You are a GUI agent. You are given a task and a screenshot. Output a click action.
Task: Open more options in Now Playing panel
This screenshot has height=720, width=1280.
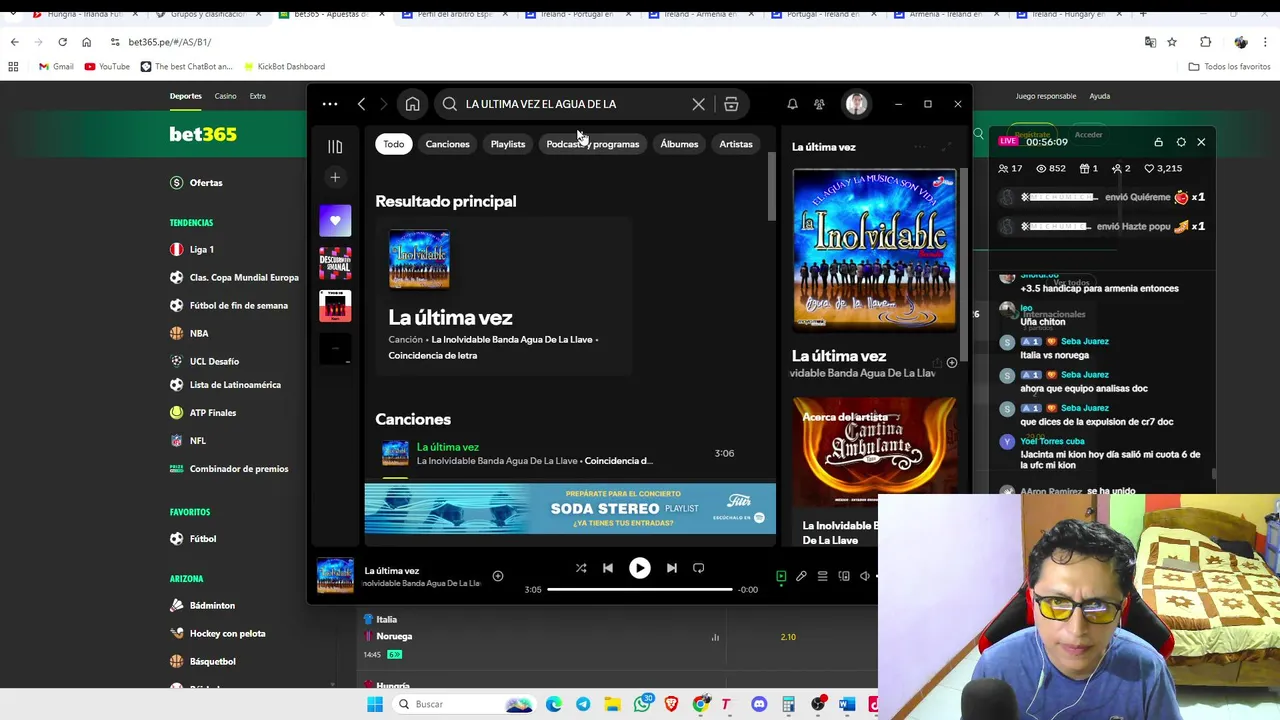[920, 147]
